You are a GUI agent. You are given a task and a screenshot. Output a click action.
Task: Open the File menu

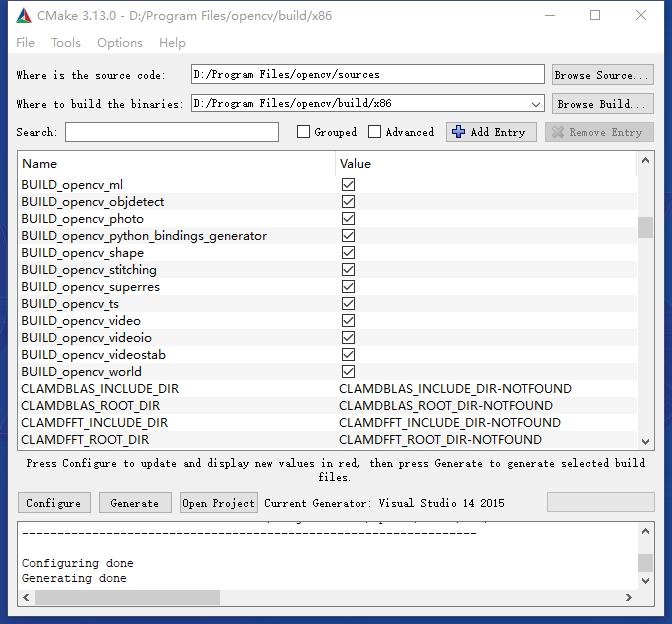[25, 43]
